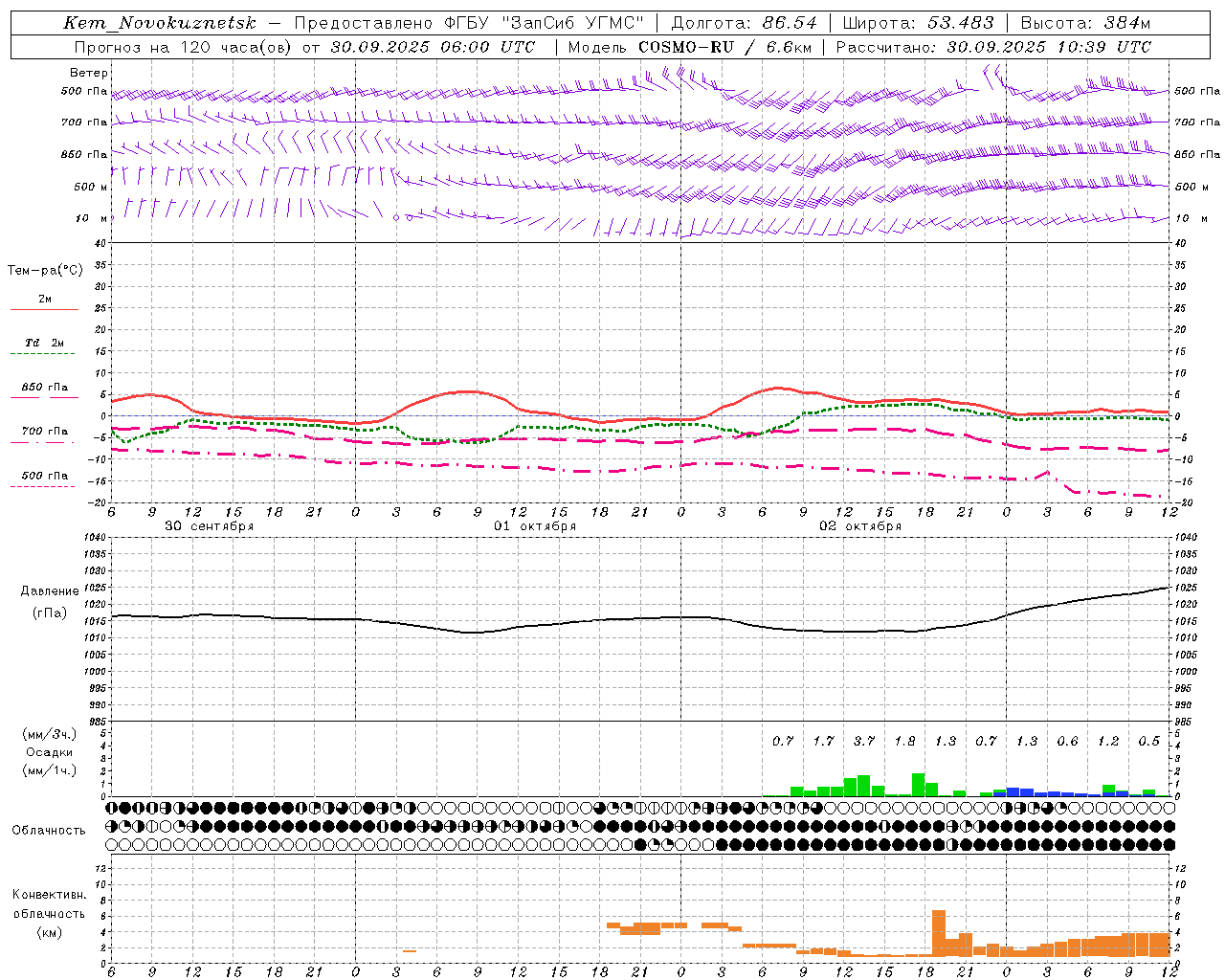Image resolution: width=1225 pixels, height=980 pixels.
Task: Click the 3-hour precipitation total "0.5"
Action: (1149, 741)
